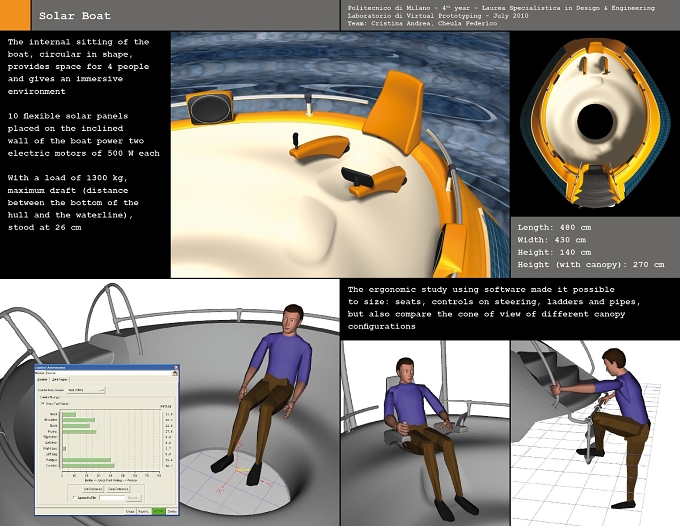Click the mannequin climbing ladder image
The width and height of the screenshot is (680, 526).
click(x=595, y=433)
